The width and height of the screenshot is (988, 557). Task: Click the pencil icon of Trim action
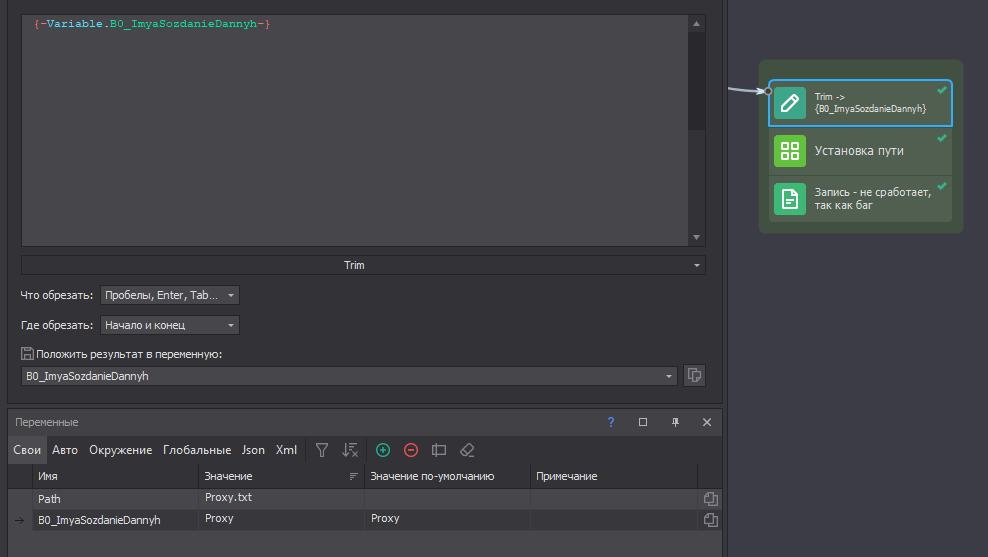(789, 103)
